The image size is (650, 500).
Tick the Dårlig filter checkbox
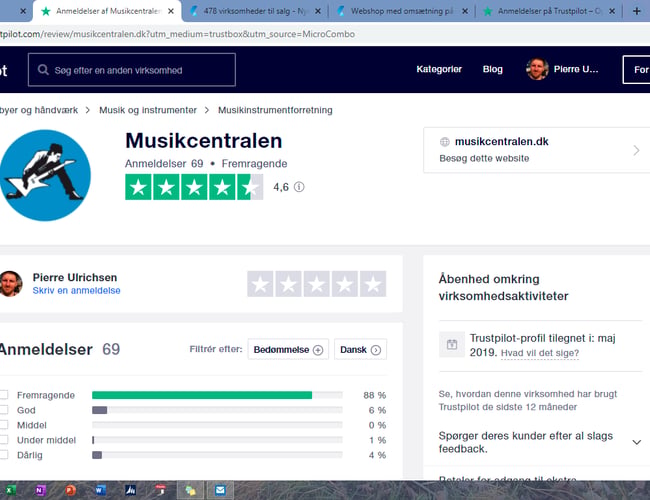(4, 454)
